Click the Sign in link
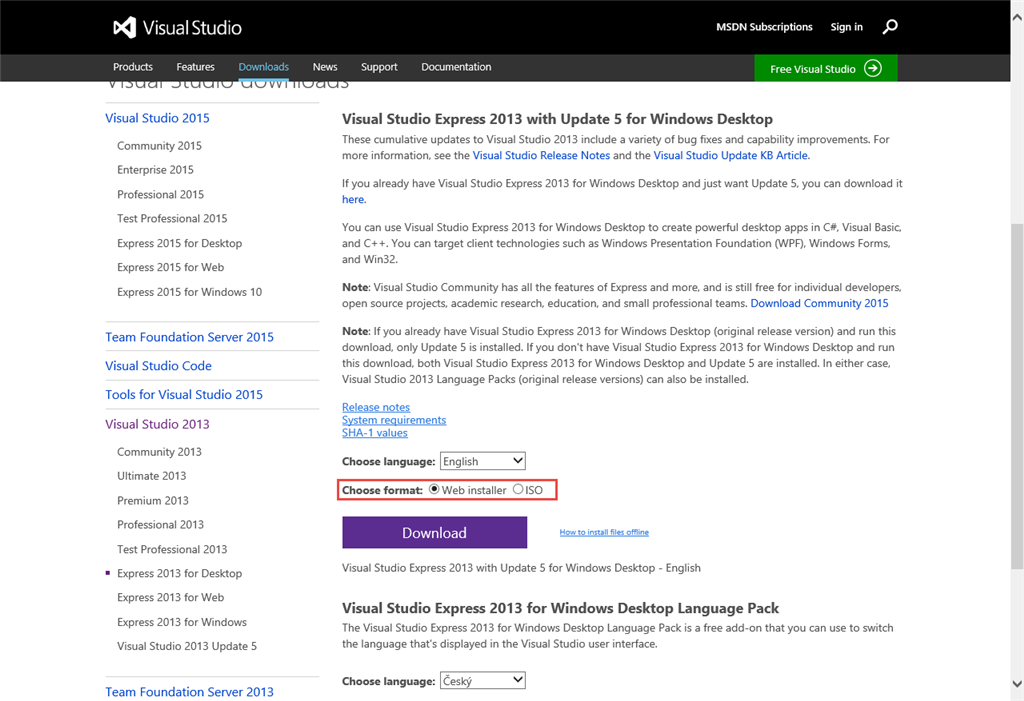This screenshot has width=1024, height=701. 846,27
